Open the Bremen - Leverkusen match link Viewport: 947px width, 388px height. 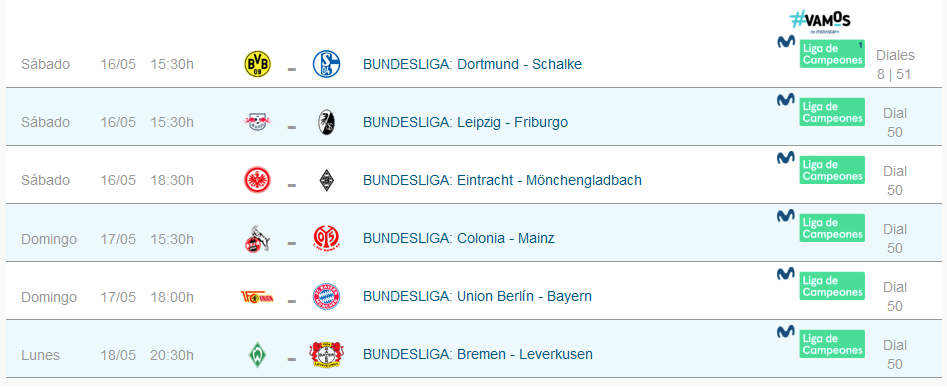pos(478,354)
